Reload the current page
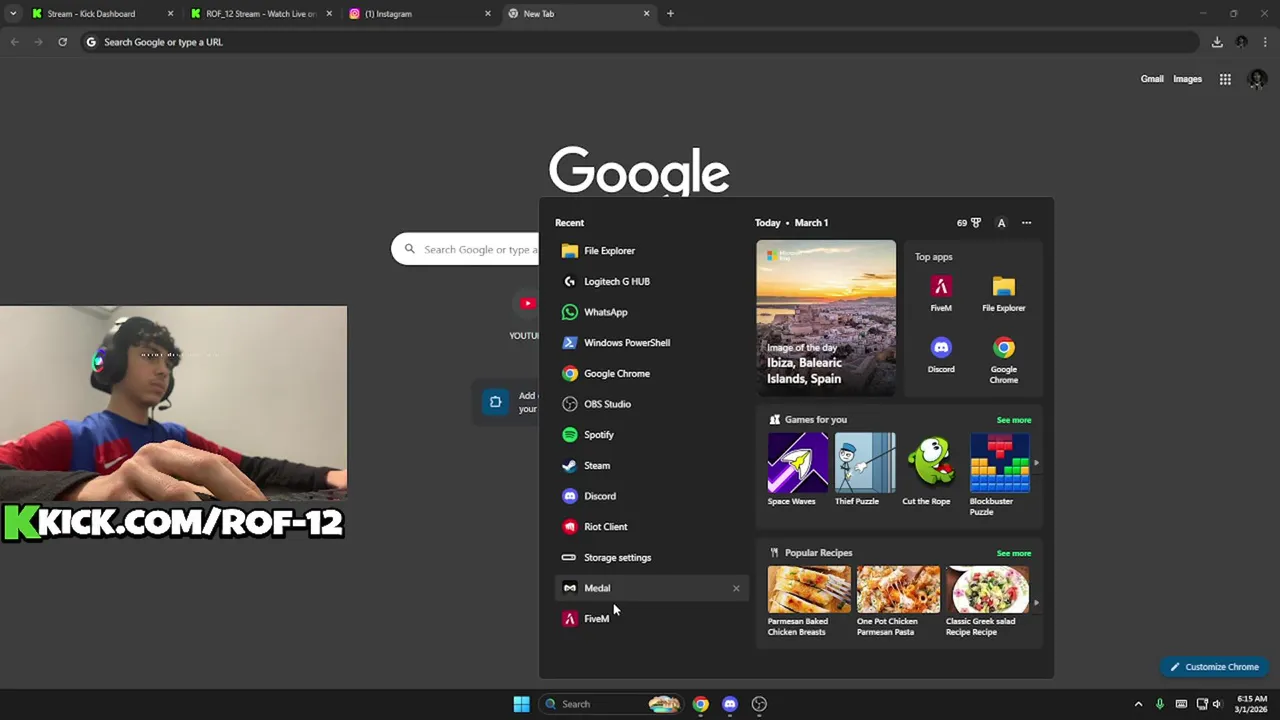1280x720 pixels. tap(62, 42)
